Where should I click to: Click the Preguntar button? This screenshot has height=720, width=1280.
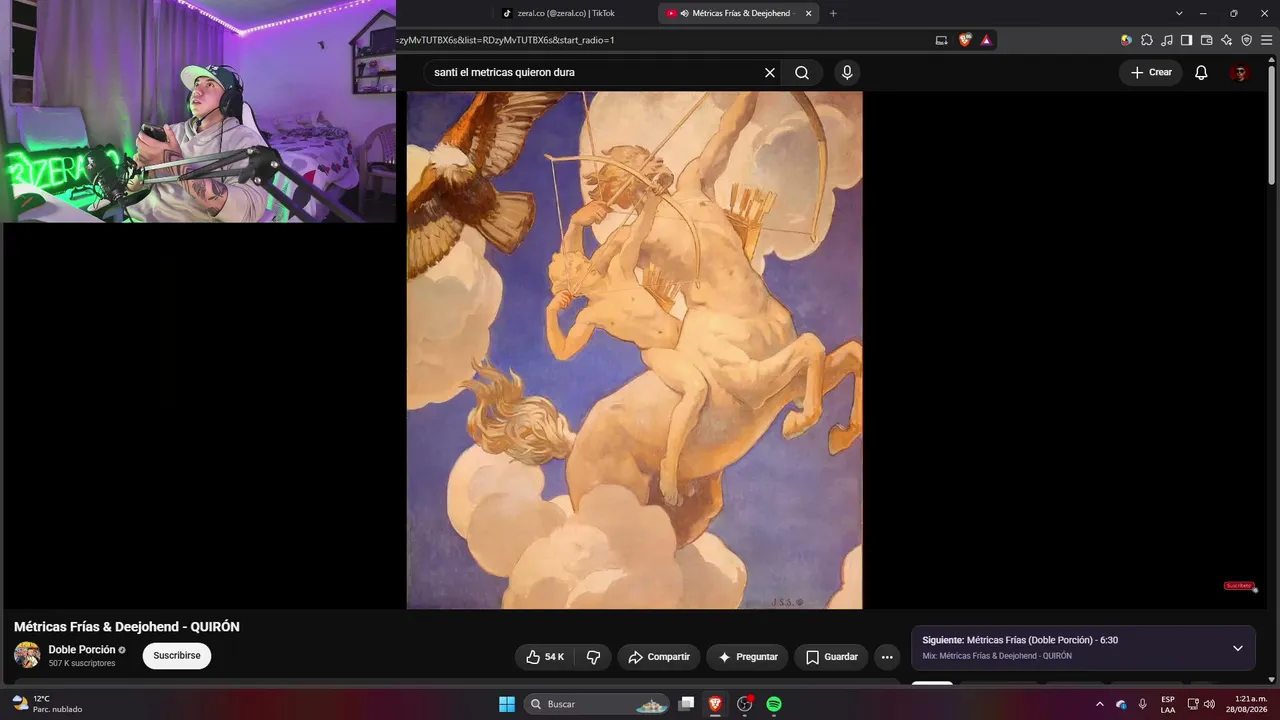pos(747,657)
